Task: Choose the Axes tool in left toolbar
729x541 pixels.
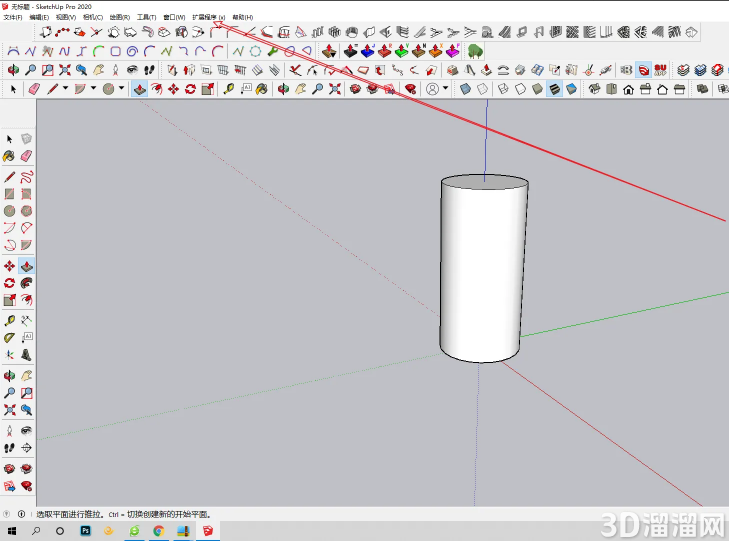Action: coord(9,355)
